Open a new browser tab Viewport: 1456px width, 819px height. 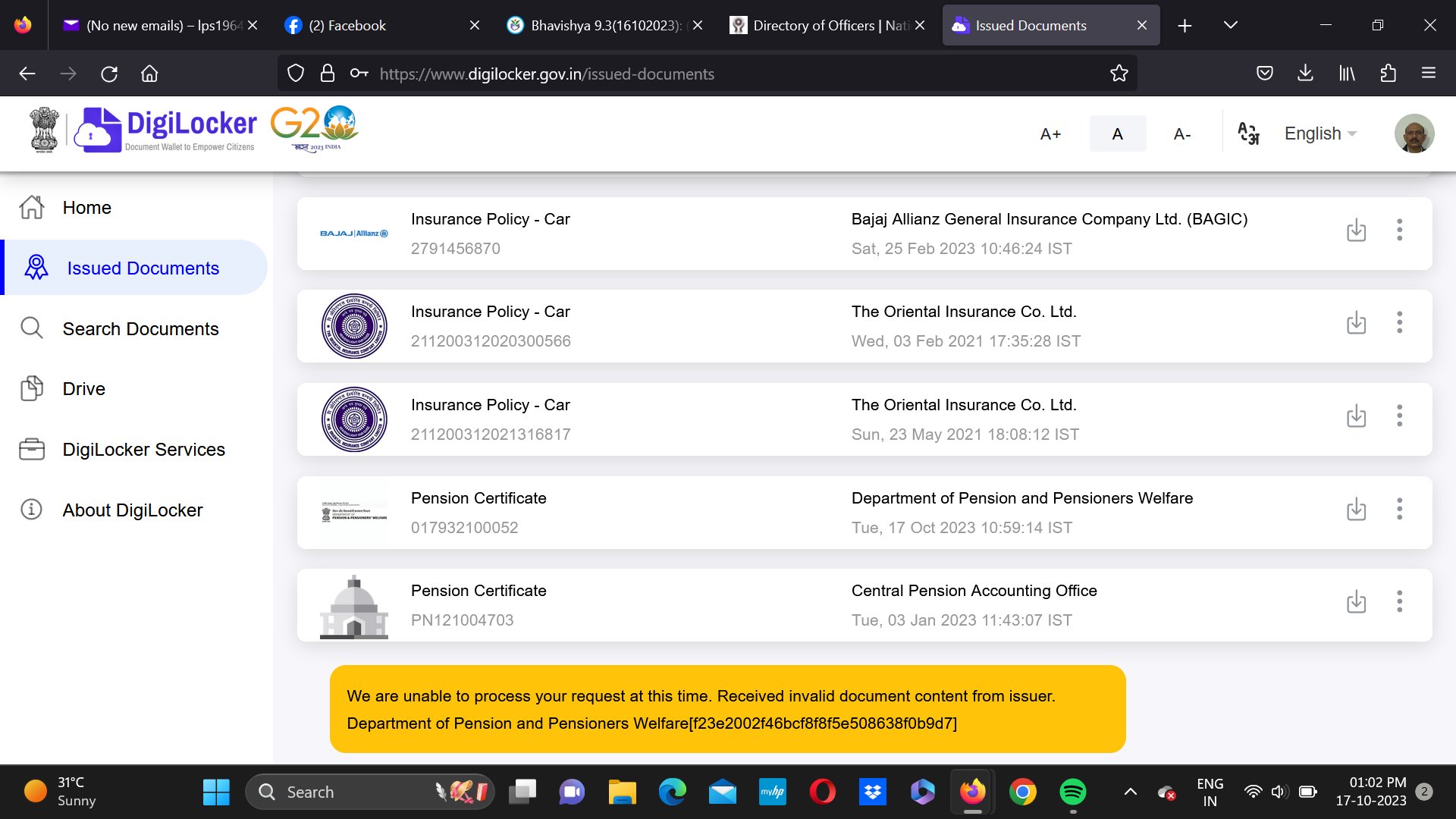[1185, 26]
